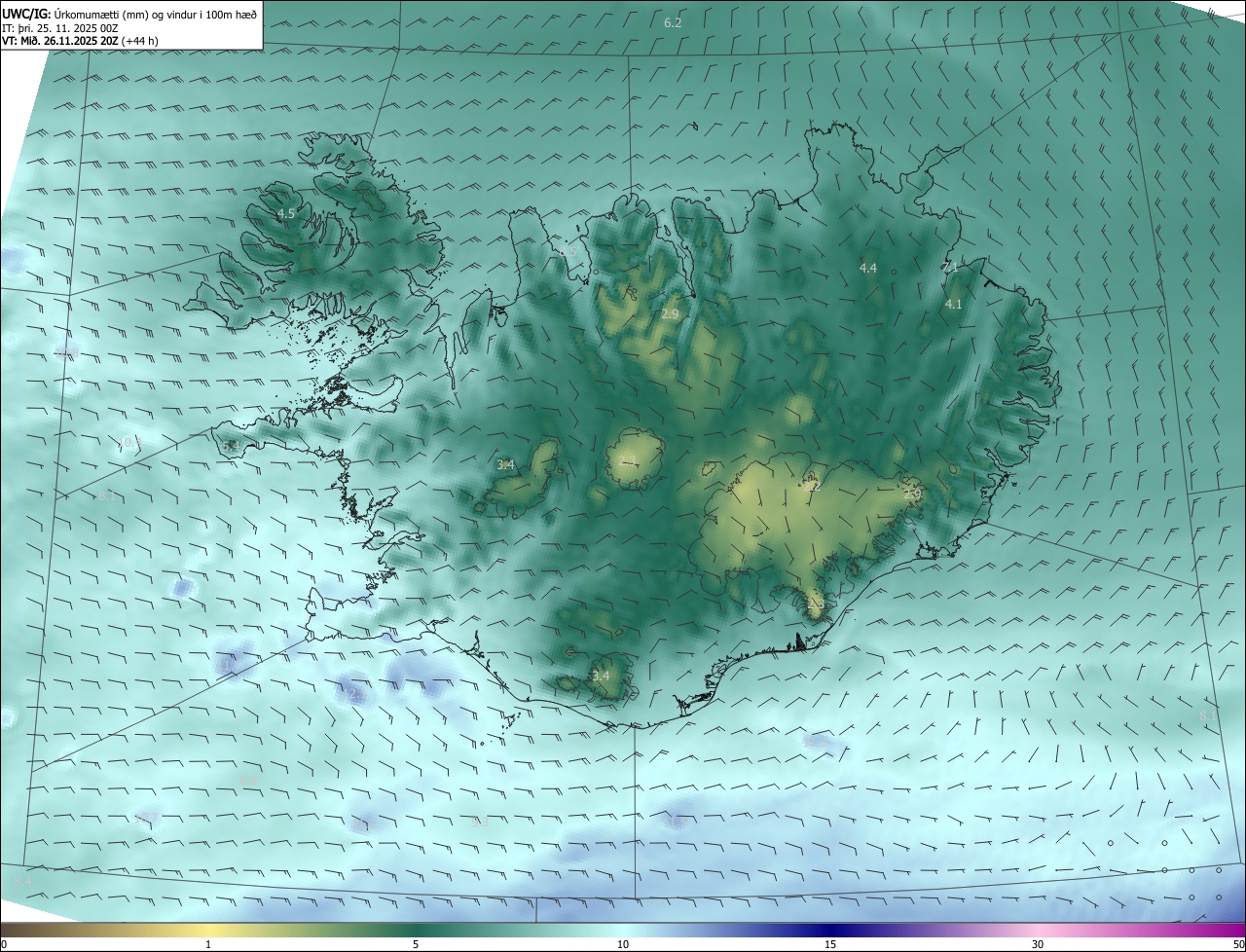Select the color scale tick label 0

(4, 944)
